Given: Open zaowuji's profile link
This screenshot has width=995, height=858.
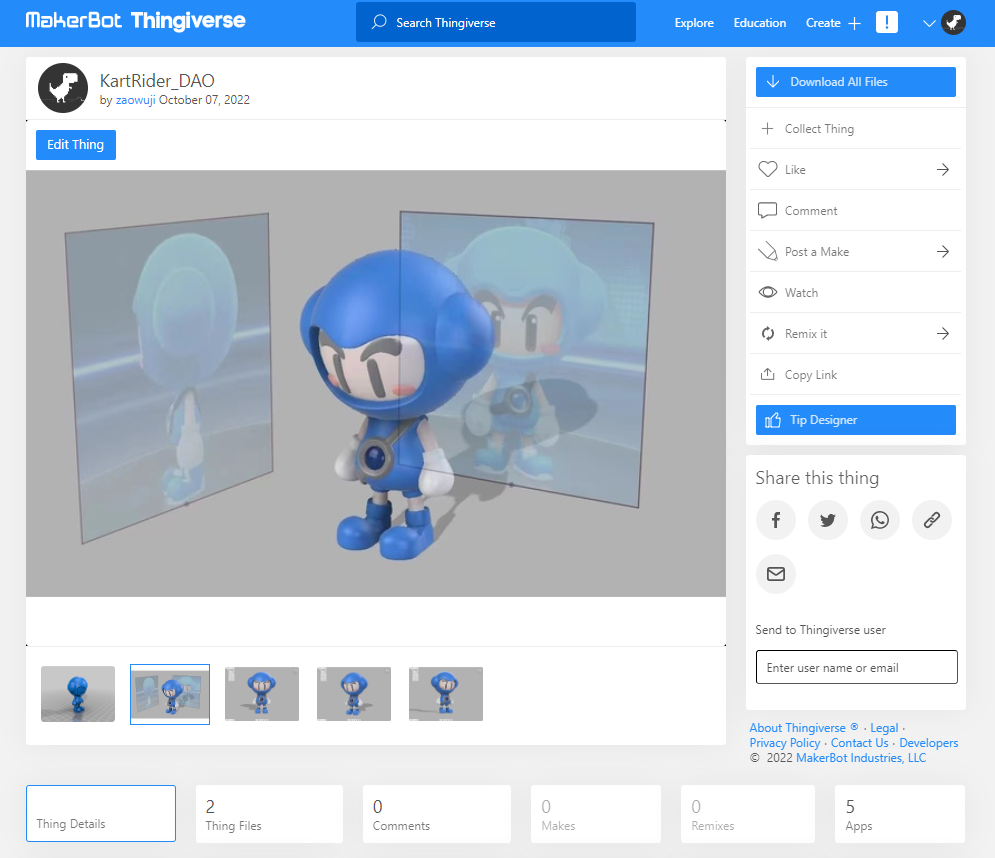Looking at the screenshot, I should 135,100.
